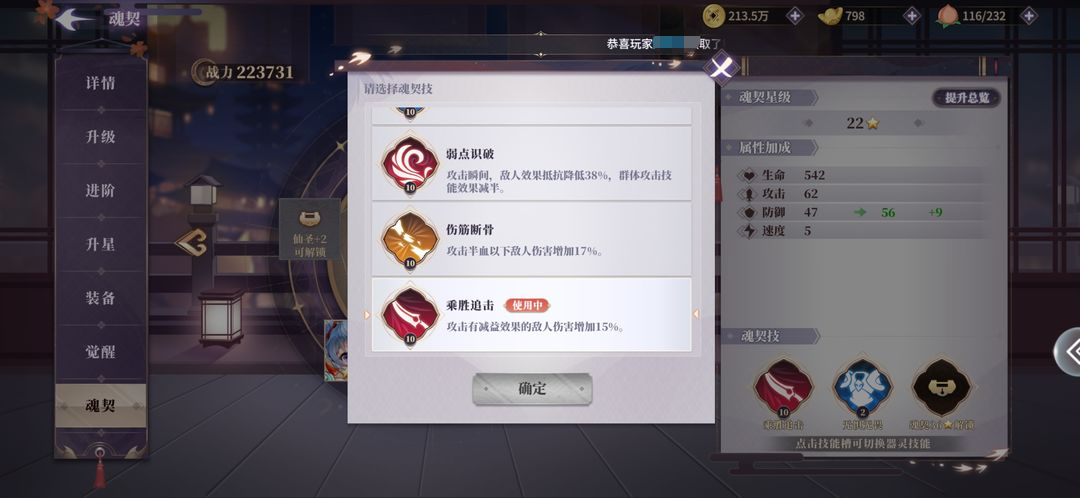Tap the blue 无畏无惧 skill slot
The image size is (1080, 498).
point(862,388)
